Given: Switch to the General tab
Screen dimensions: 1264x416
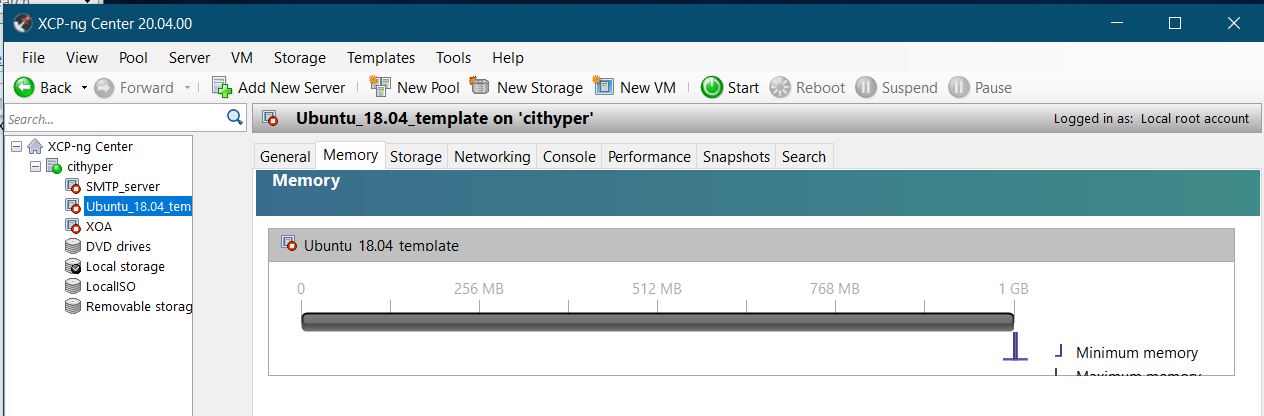Looking at the screenshot, I should coord(285,157).
